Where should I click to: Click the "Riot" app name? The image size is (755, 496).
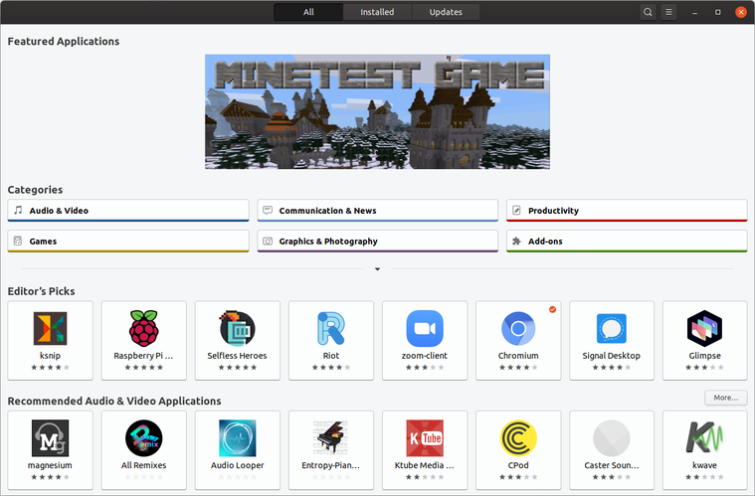(331, 356)
